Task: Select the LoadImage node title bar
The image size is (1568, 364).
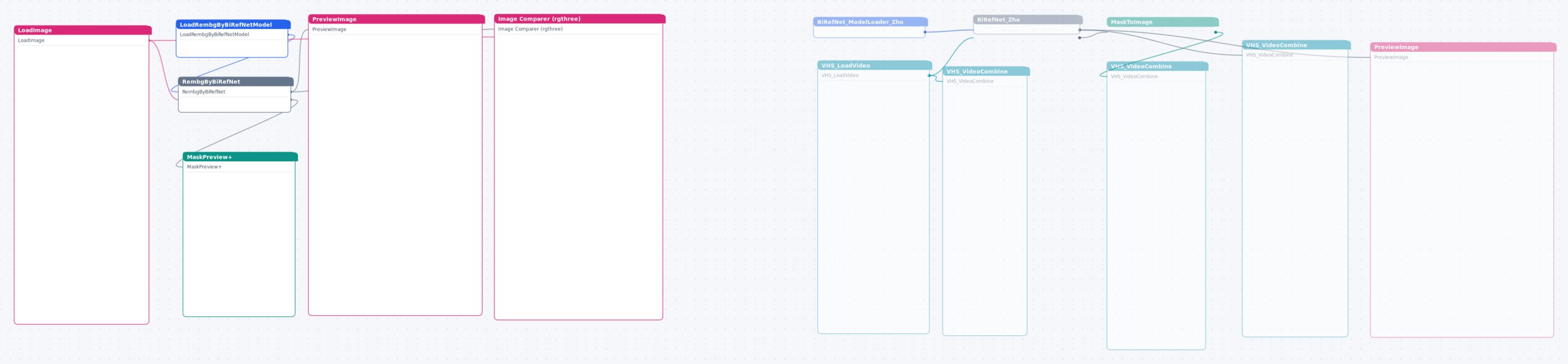Action: click(83, 30)
